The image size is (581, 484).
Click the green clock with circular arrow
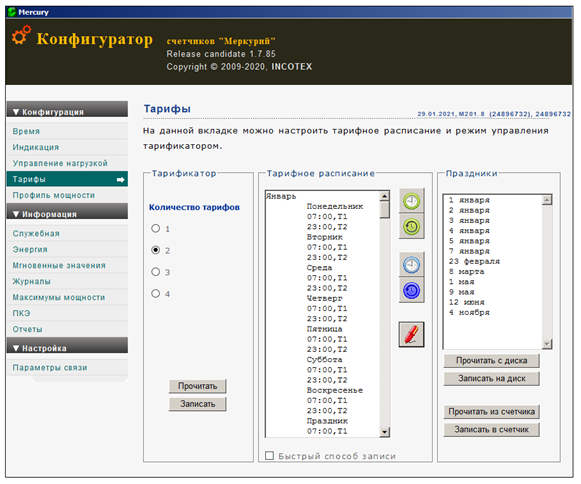[x=411, y=226]
